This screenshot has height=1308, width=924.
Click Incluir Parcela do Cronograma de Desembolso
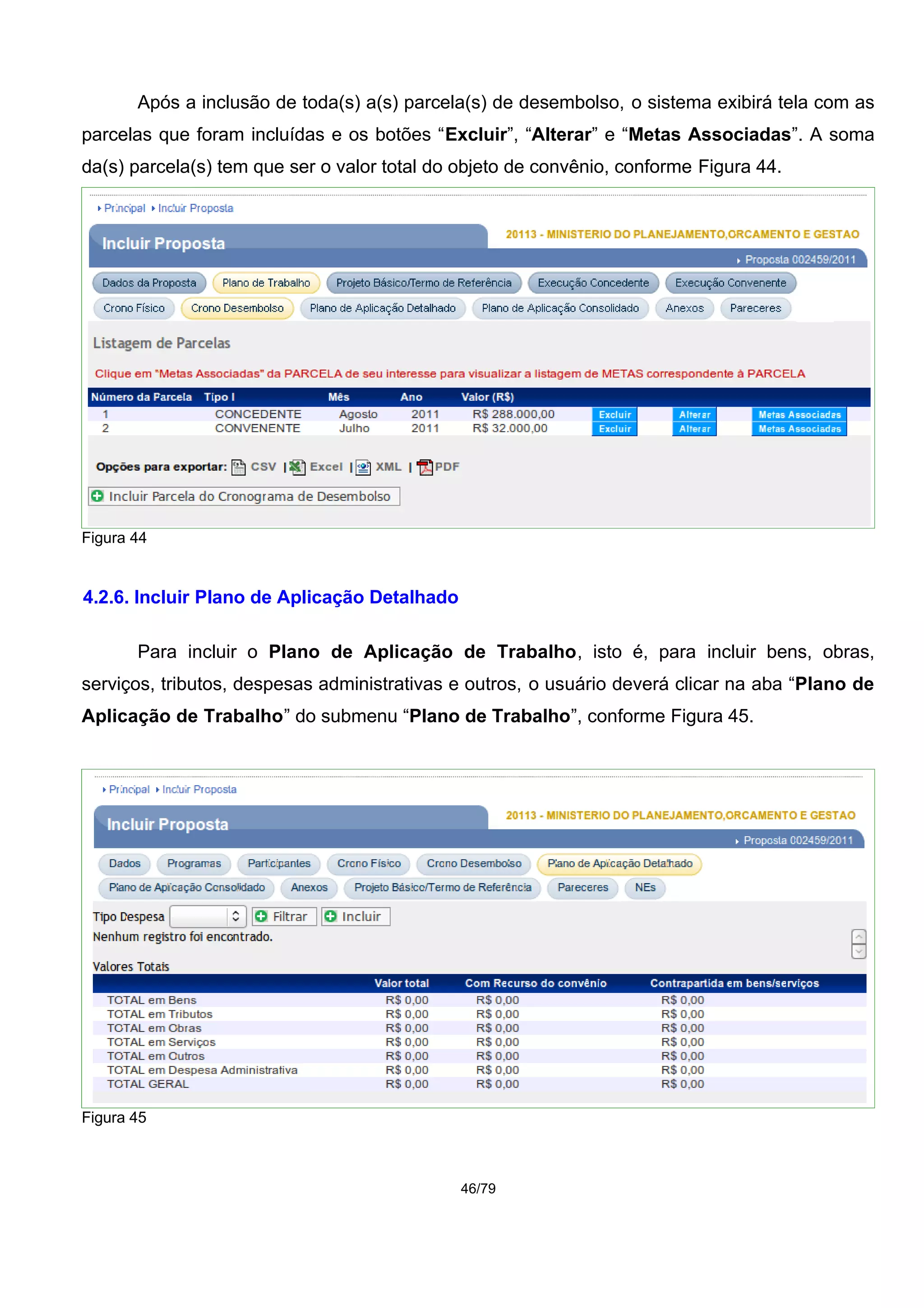tap(244, 496)
